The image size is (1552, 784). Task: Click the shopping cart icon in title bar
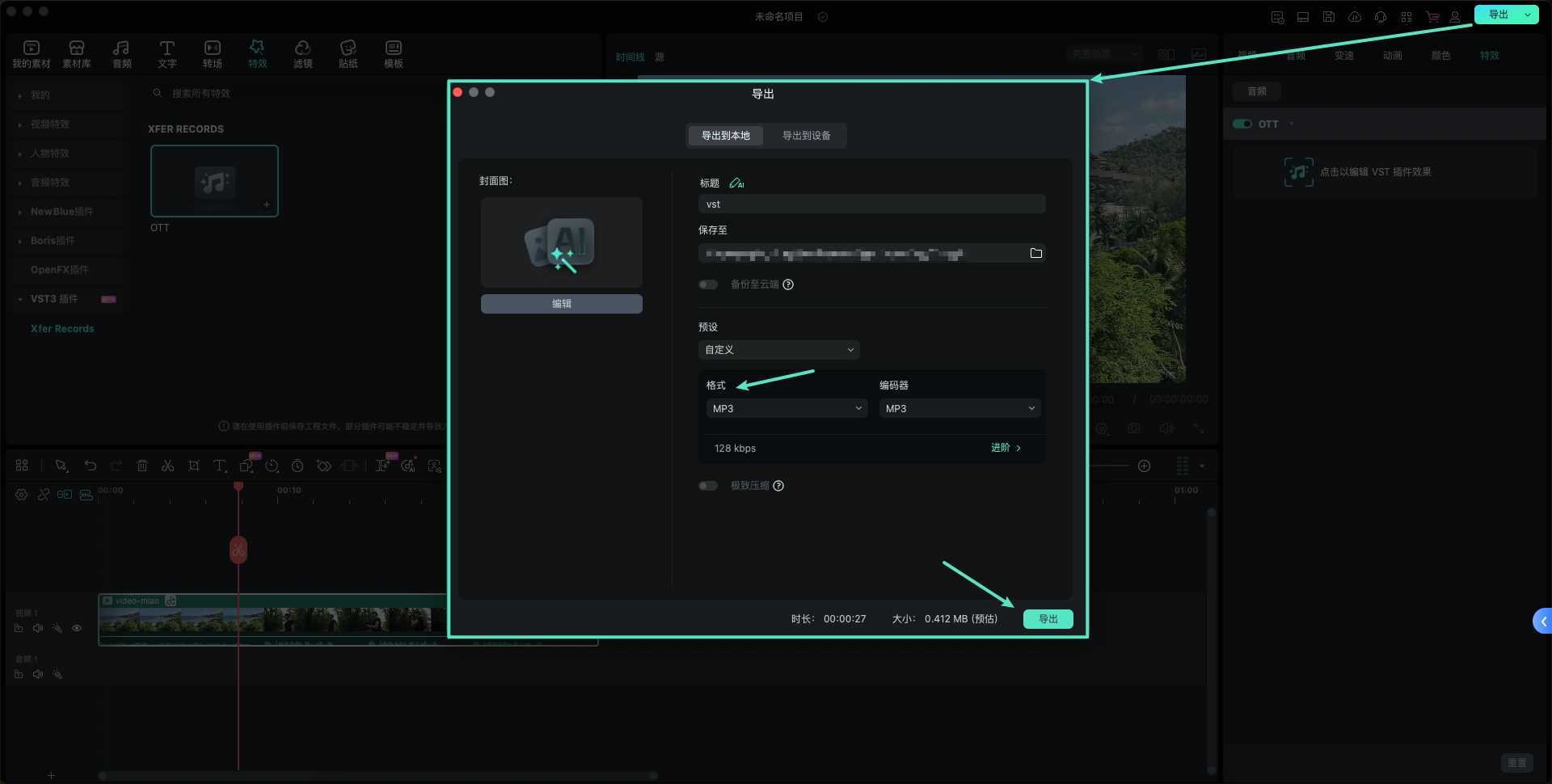coord(1432,16)
